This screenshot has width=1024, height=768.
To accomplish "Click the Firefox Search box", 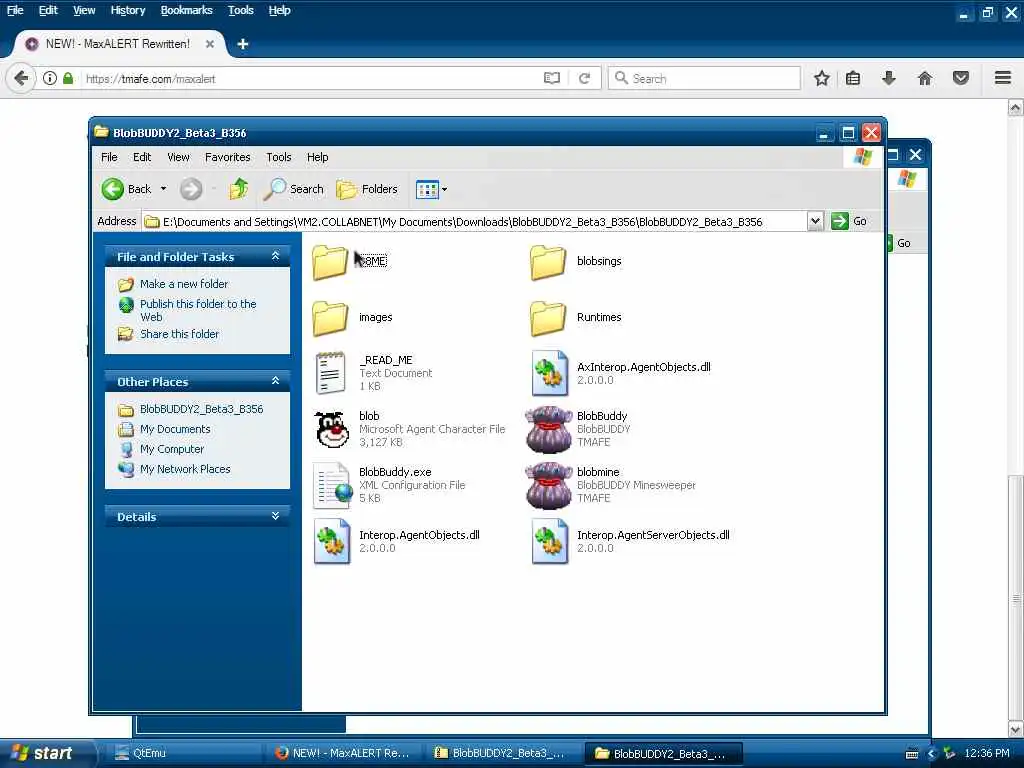I will point(704,78).
